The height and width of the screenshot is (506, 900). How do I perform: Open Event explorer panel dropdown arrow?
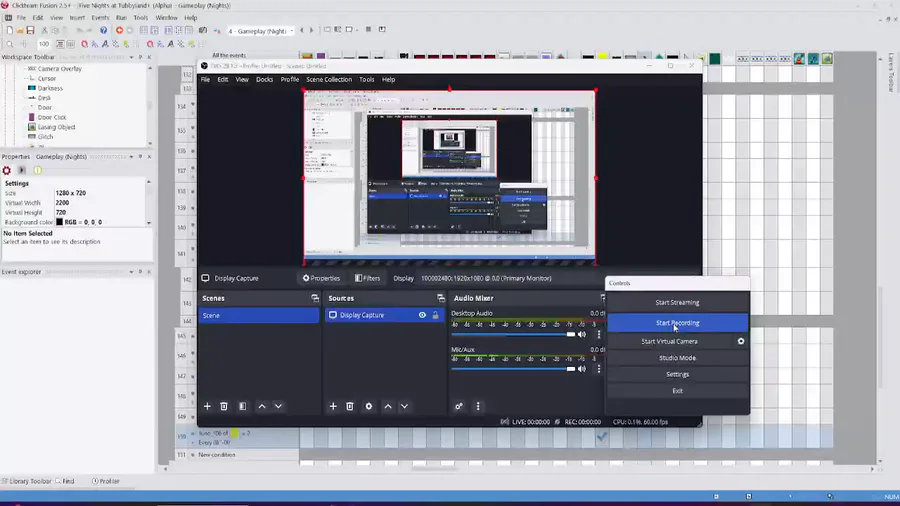point(131,272)
